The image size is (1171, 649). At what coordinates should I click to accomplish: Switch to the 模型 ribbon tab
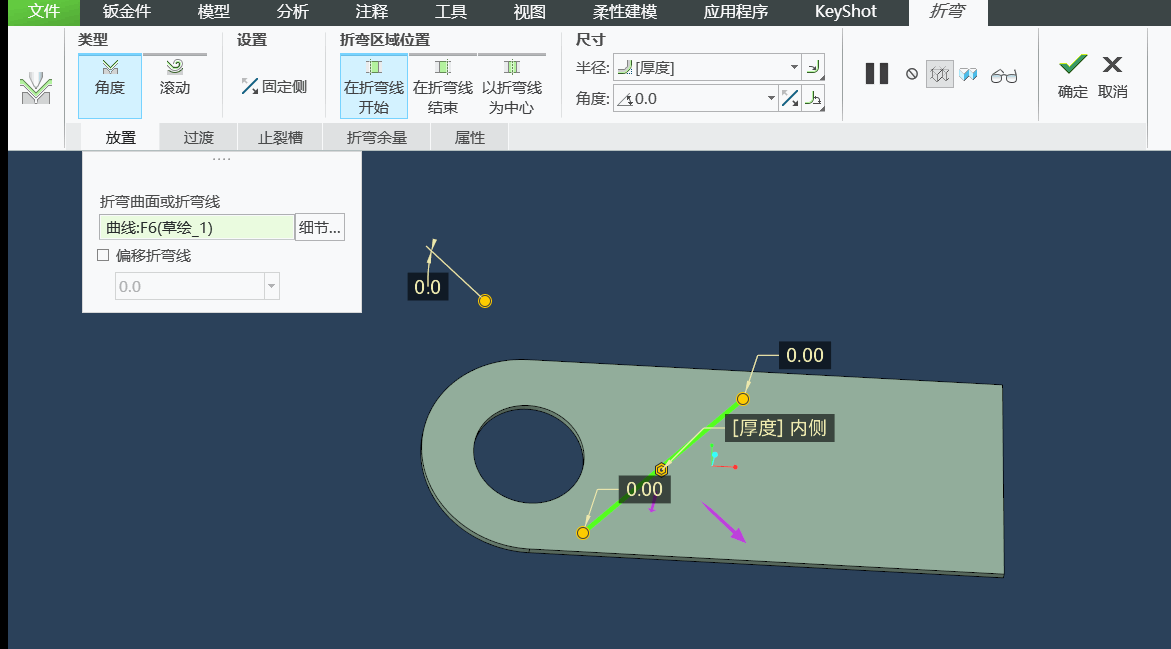(x=214, y=12)
